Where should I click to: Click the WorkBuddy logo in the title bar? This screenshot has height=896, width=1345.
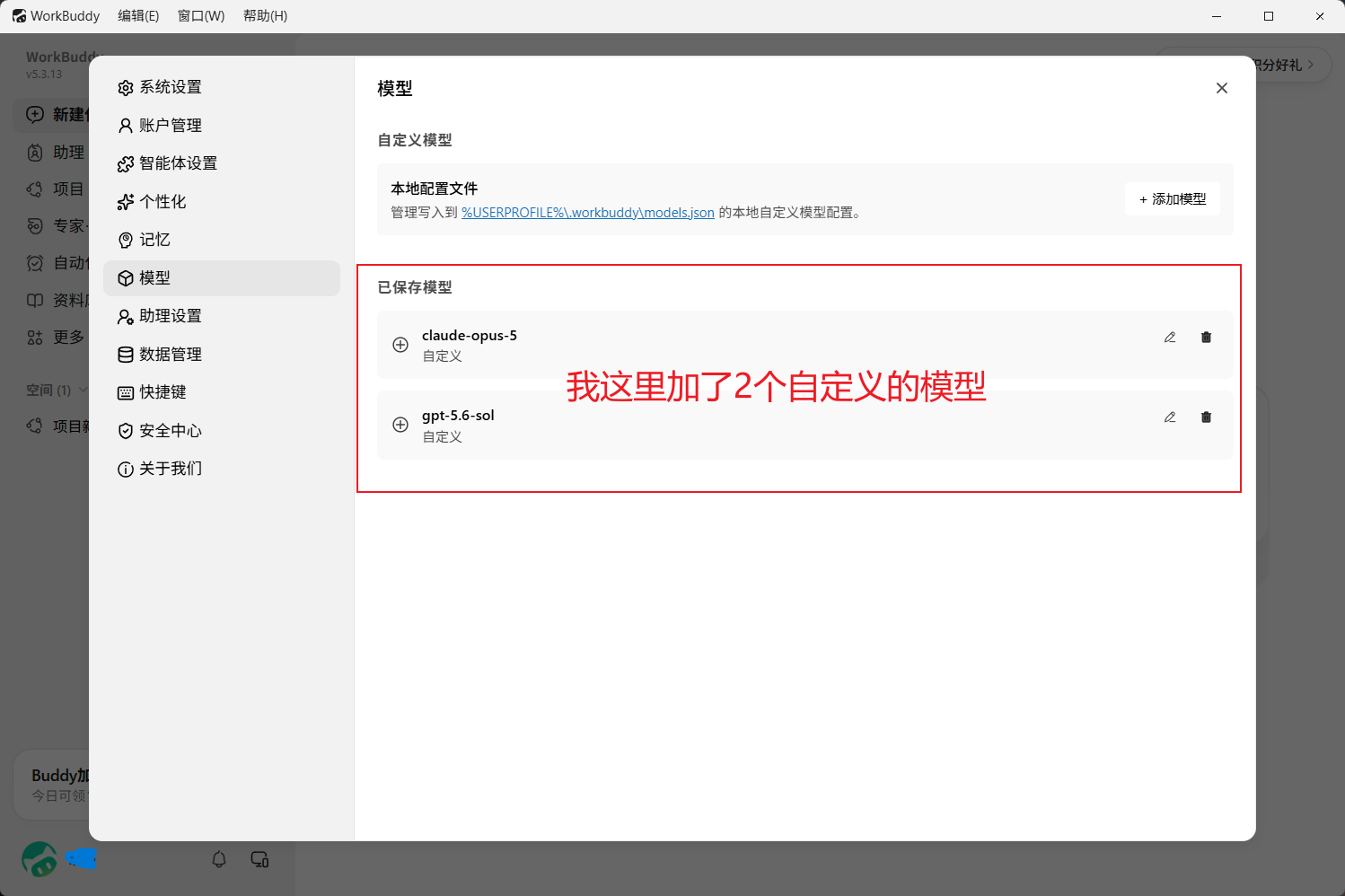click(x=19, y=16)
